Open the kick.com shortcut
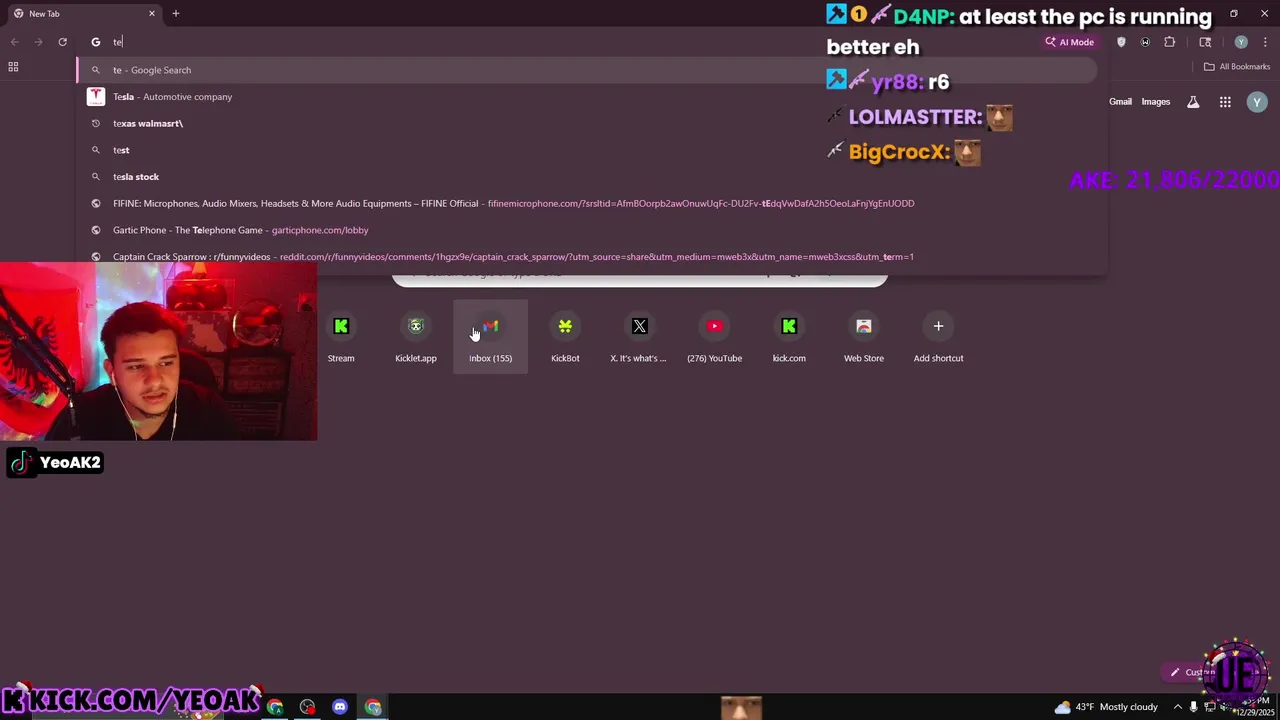Image resolution: width=1280 pixels, height=720 pixels. [x=789, y=337]
